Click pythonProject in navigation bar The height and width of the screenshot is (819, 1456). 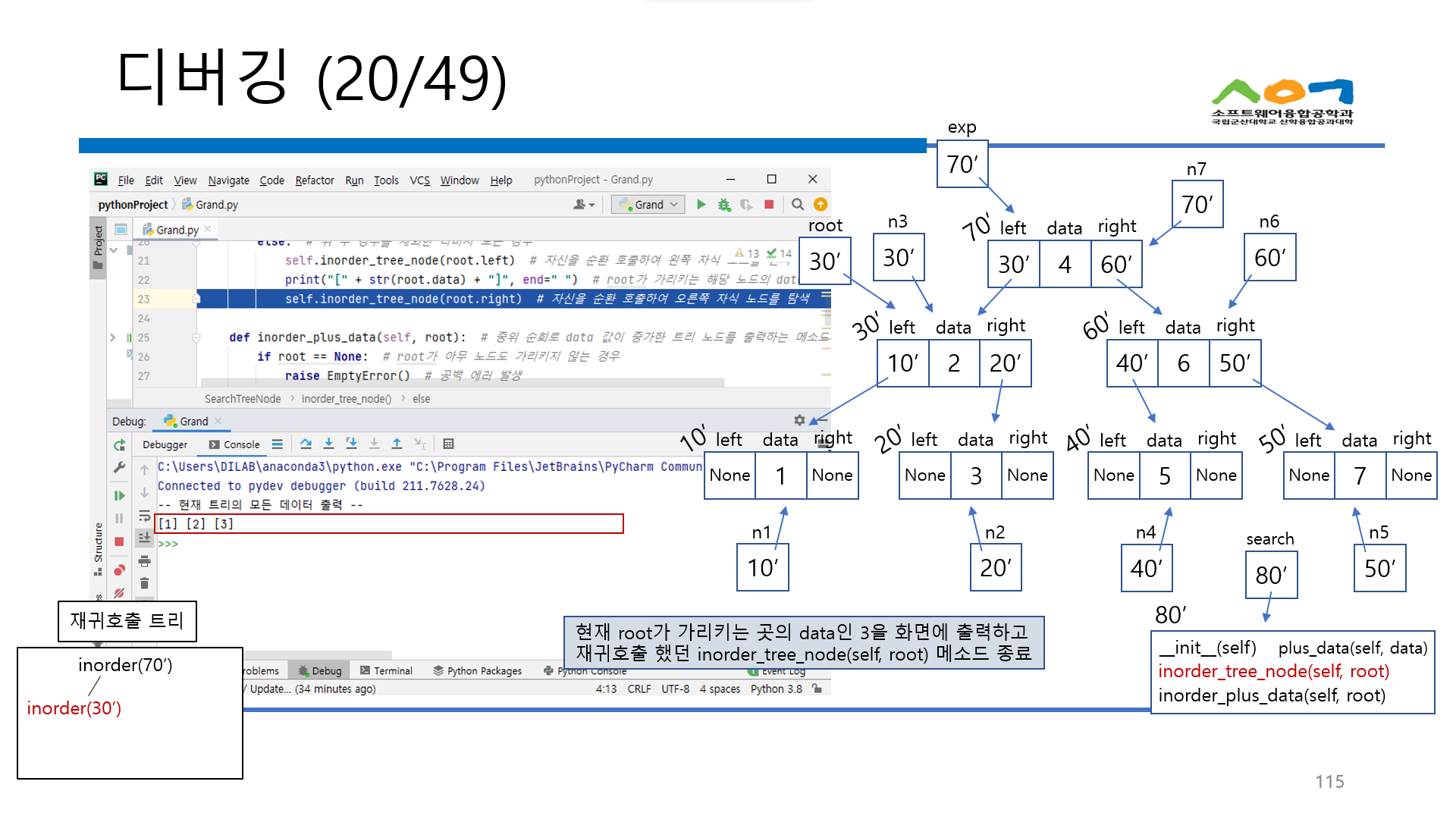pos(133,205)
